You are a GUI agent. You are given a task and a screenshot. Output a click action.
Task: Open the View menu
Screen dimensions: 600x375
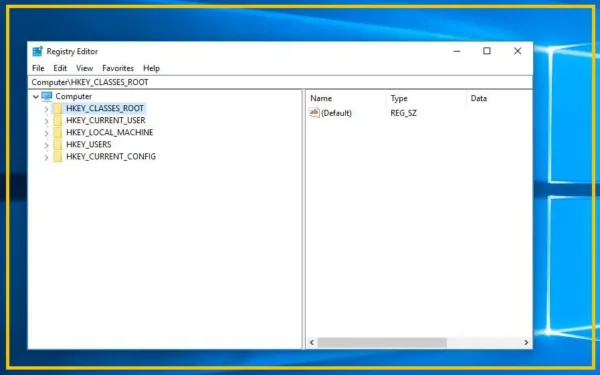84,68
